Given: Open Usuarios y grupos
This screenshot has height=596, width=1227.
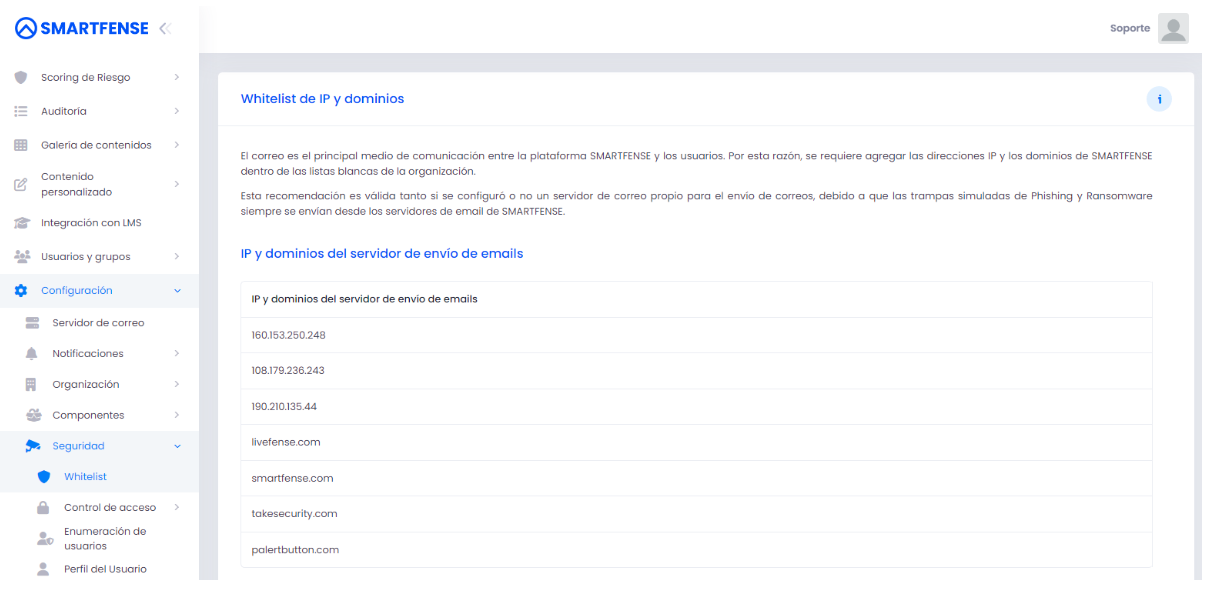Looking at the screenshot, I should tap(86, 257).
